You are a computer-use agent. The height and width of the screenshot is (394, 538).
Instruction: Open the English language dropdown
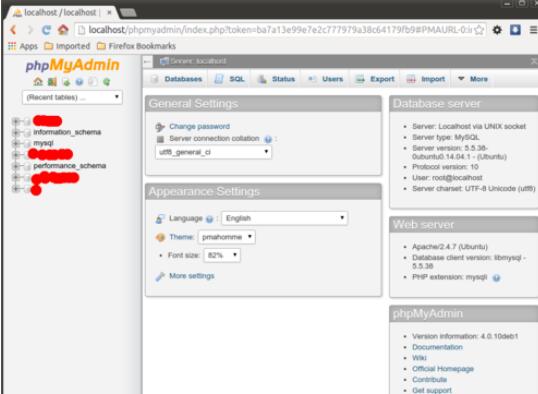pos(285,218)
